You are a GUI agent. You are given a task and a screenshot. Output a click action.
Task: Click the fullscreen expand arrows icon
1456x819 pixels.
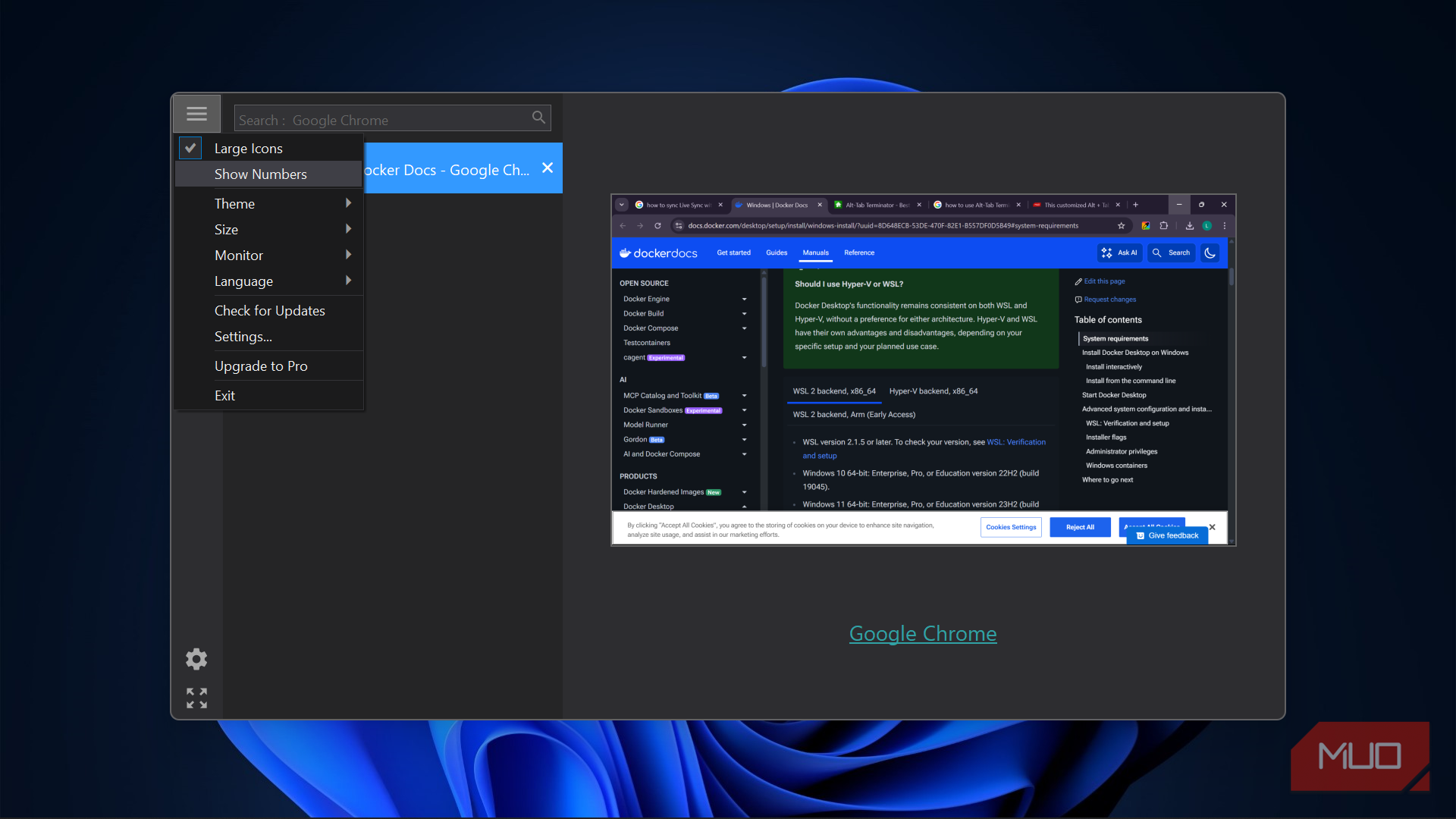pos(196,698)
